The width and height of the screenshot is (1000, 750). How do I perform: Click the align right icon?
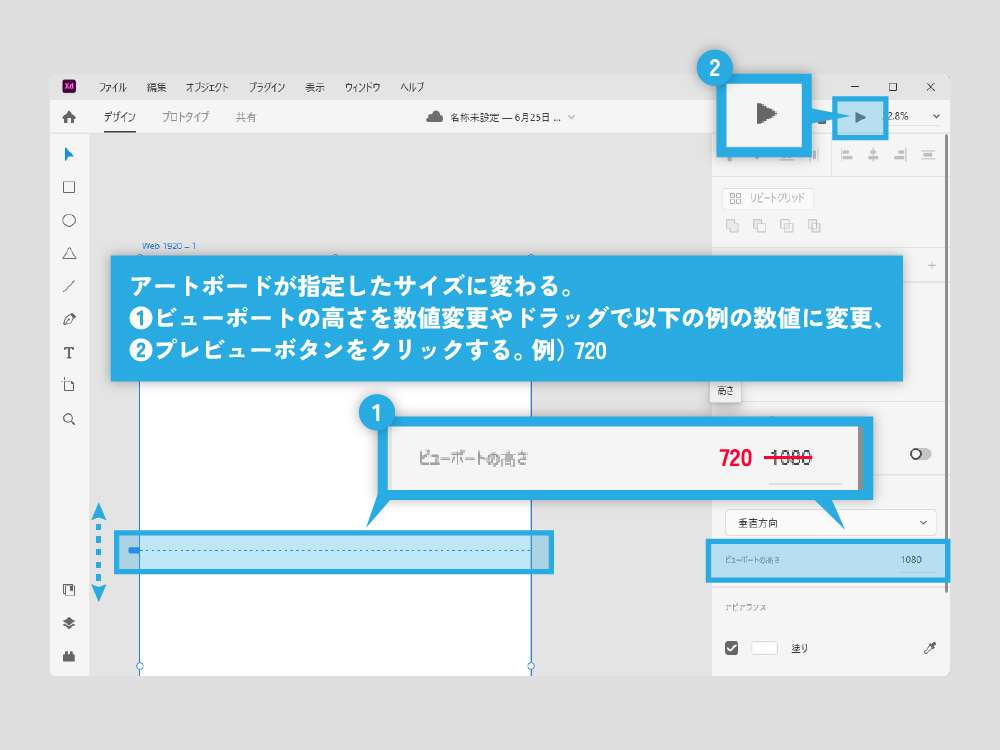[x=901, y=154]
